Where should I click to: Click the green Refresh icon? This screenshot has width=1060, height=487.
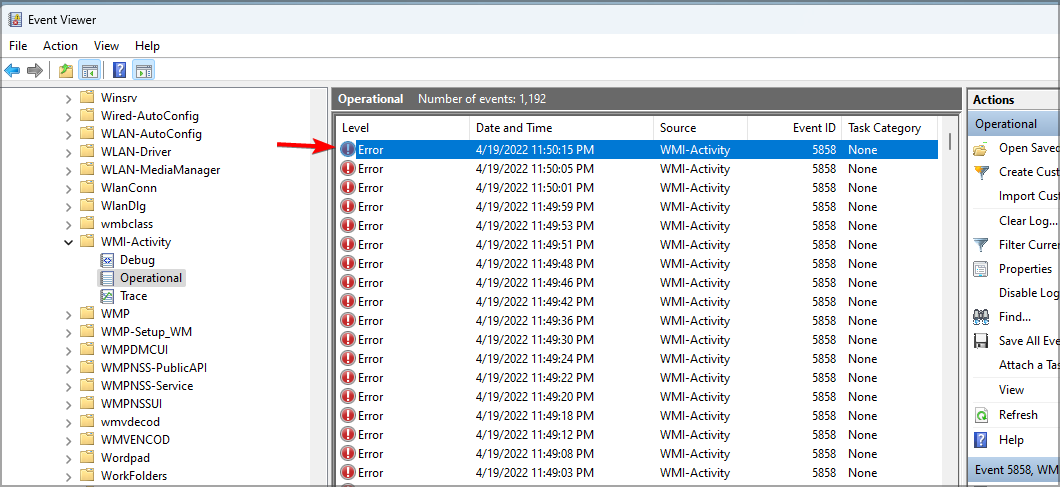tap(981, 415)
